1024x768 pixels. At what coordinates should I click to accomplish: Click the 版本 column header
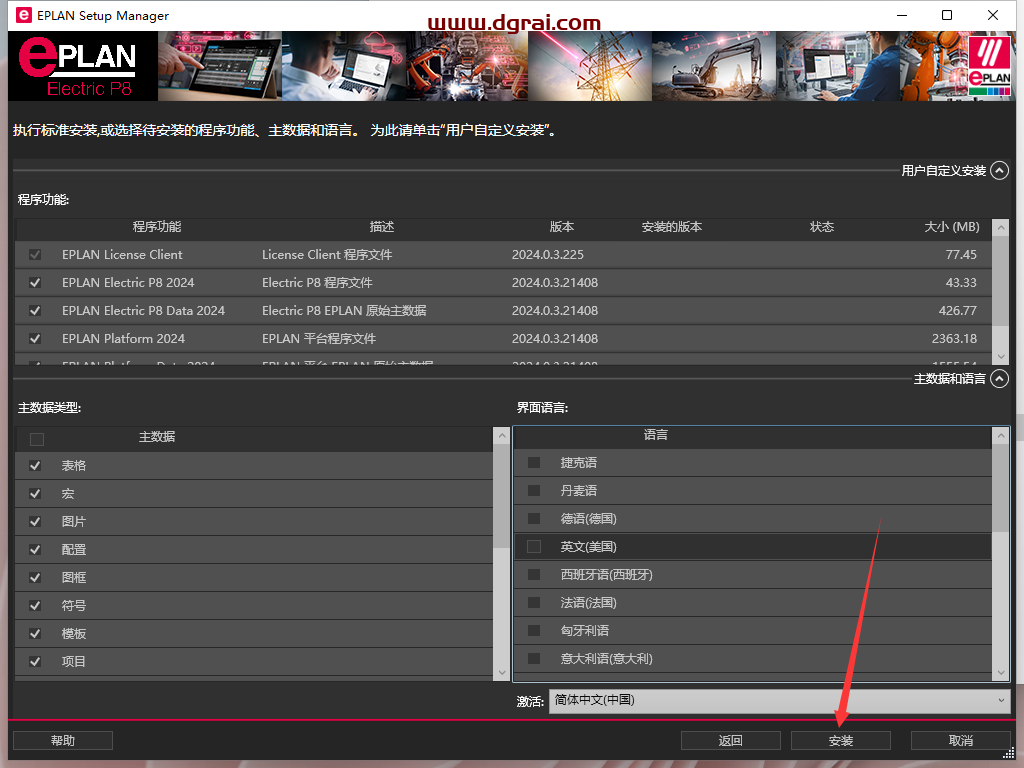click(562, 227)
